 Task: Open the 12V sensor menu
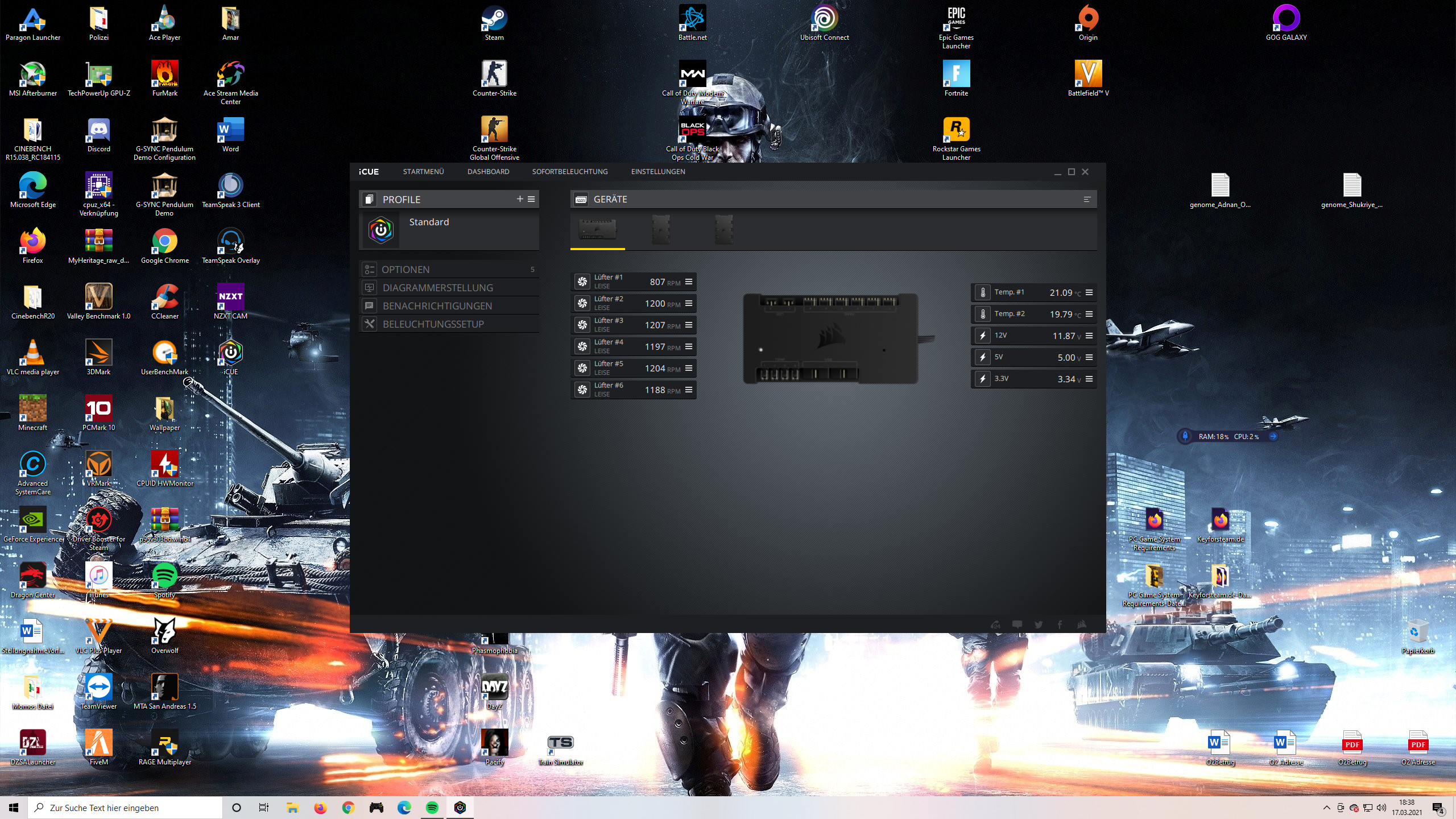(1089, 336)
